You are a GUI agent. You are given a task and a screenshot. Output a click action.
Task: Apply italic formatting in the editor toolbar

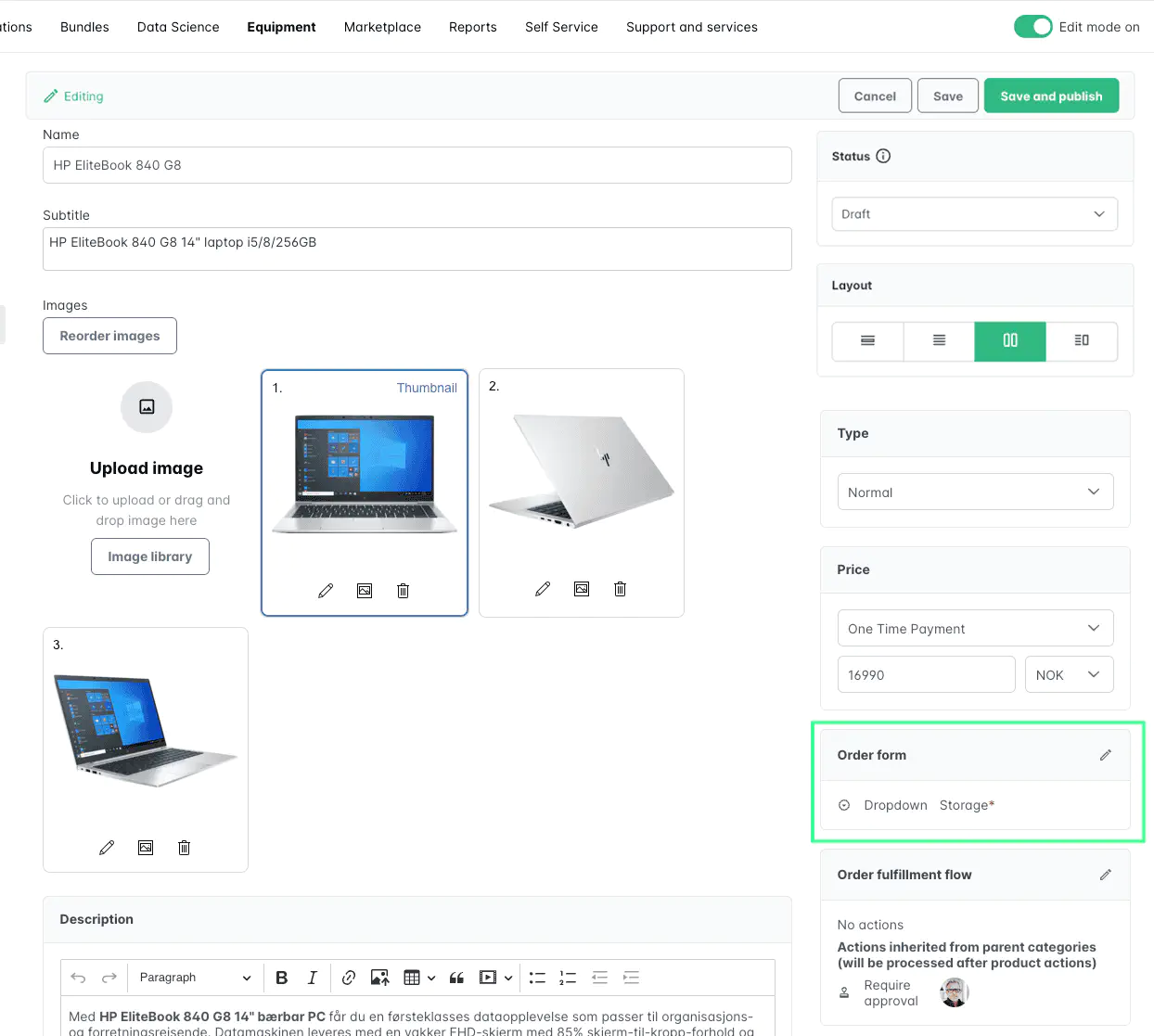(x=312, y=977)
